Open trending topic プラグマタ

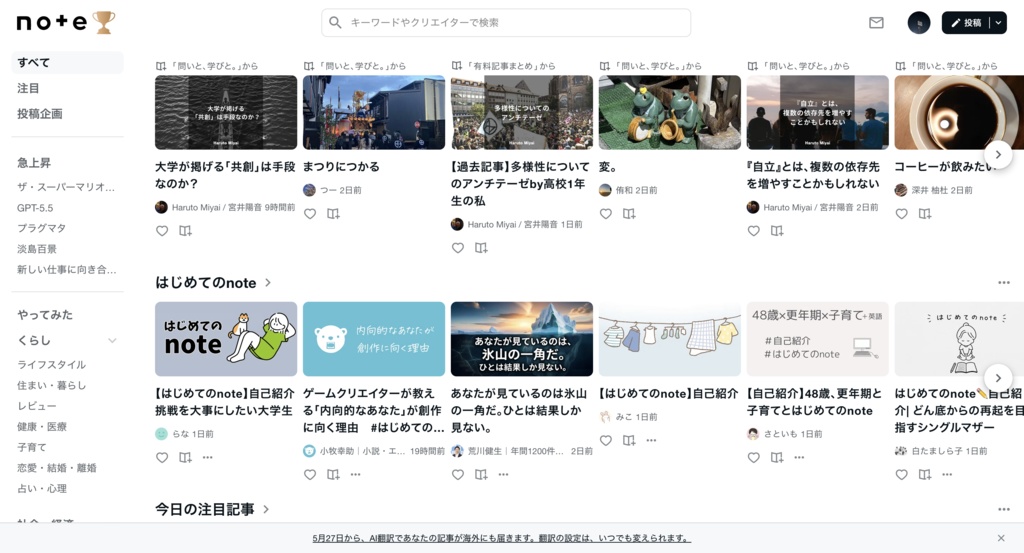click(41, 228)
